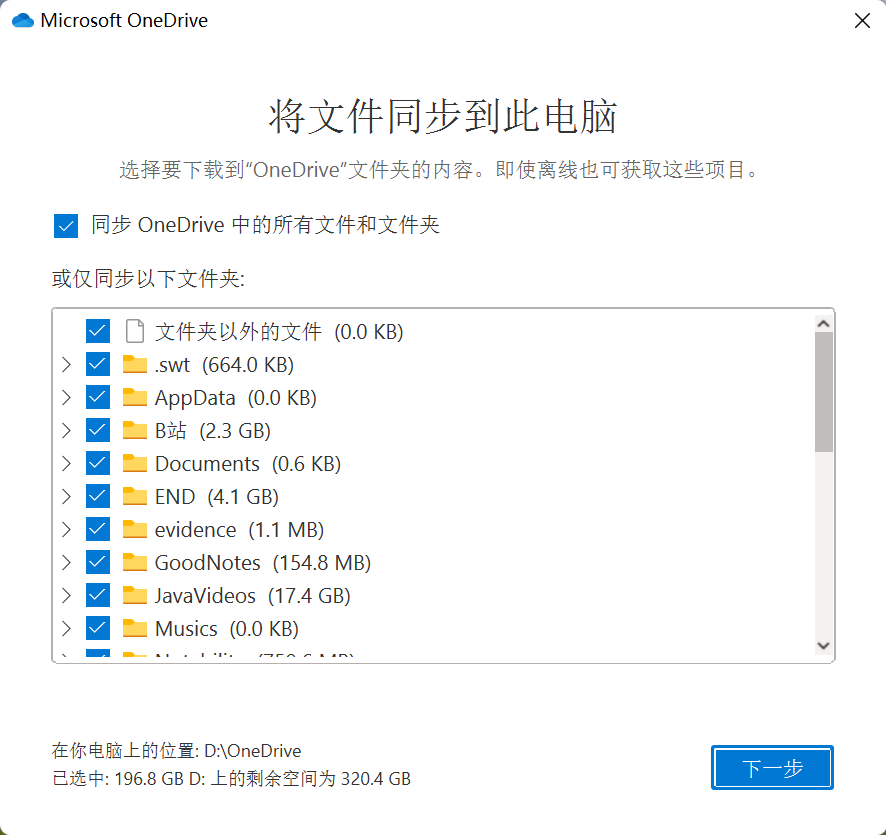Click the OneDrive cloud icon in title bar

point(23,21)
